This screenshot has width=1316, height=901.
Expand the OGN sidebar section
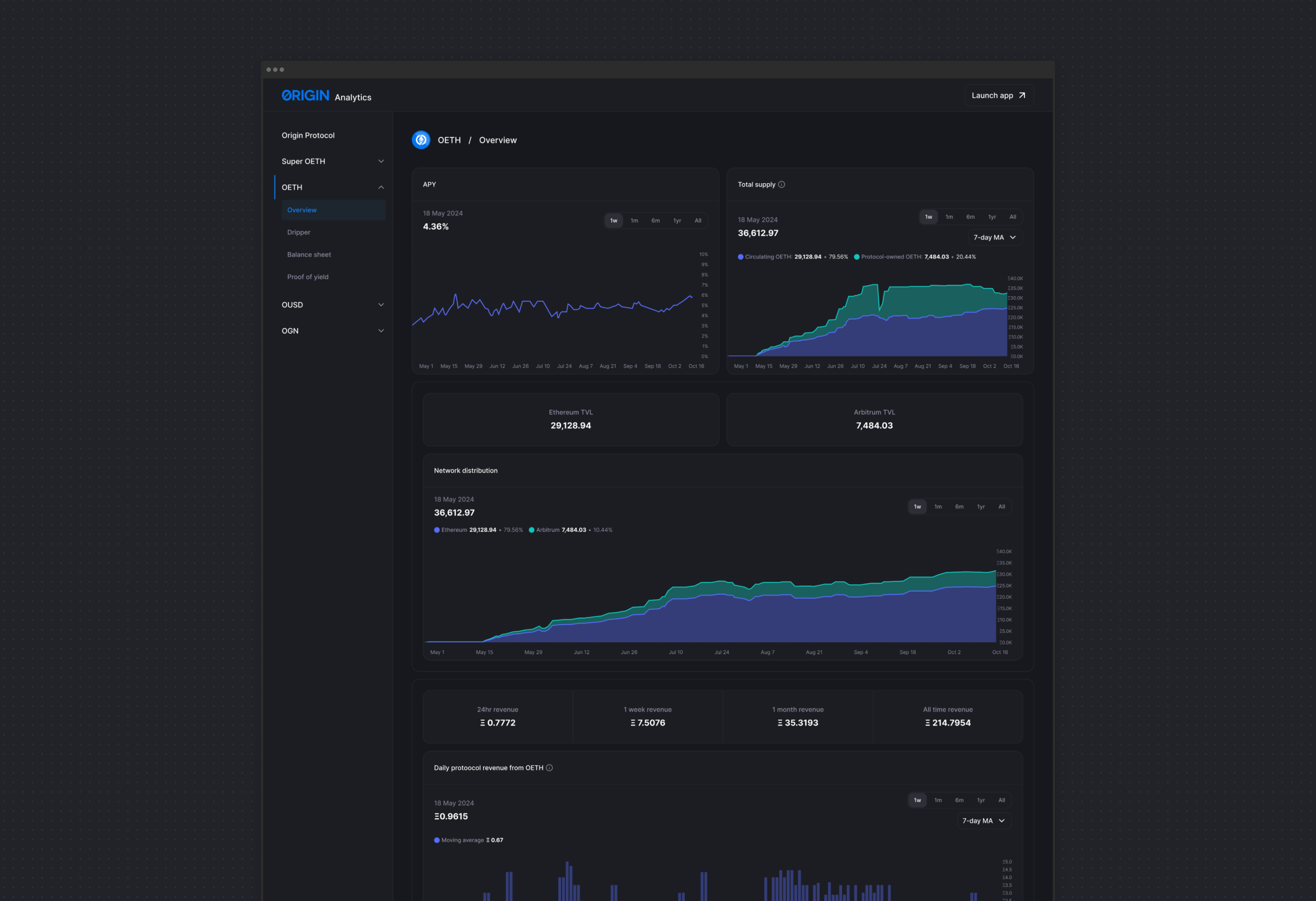point(381,331)
